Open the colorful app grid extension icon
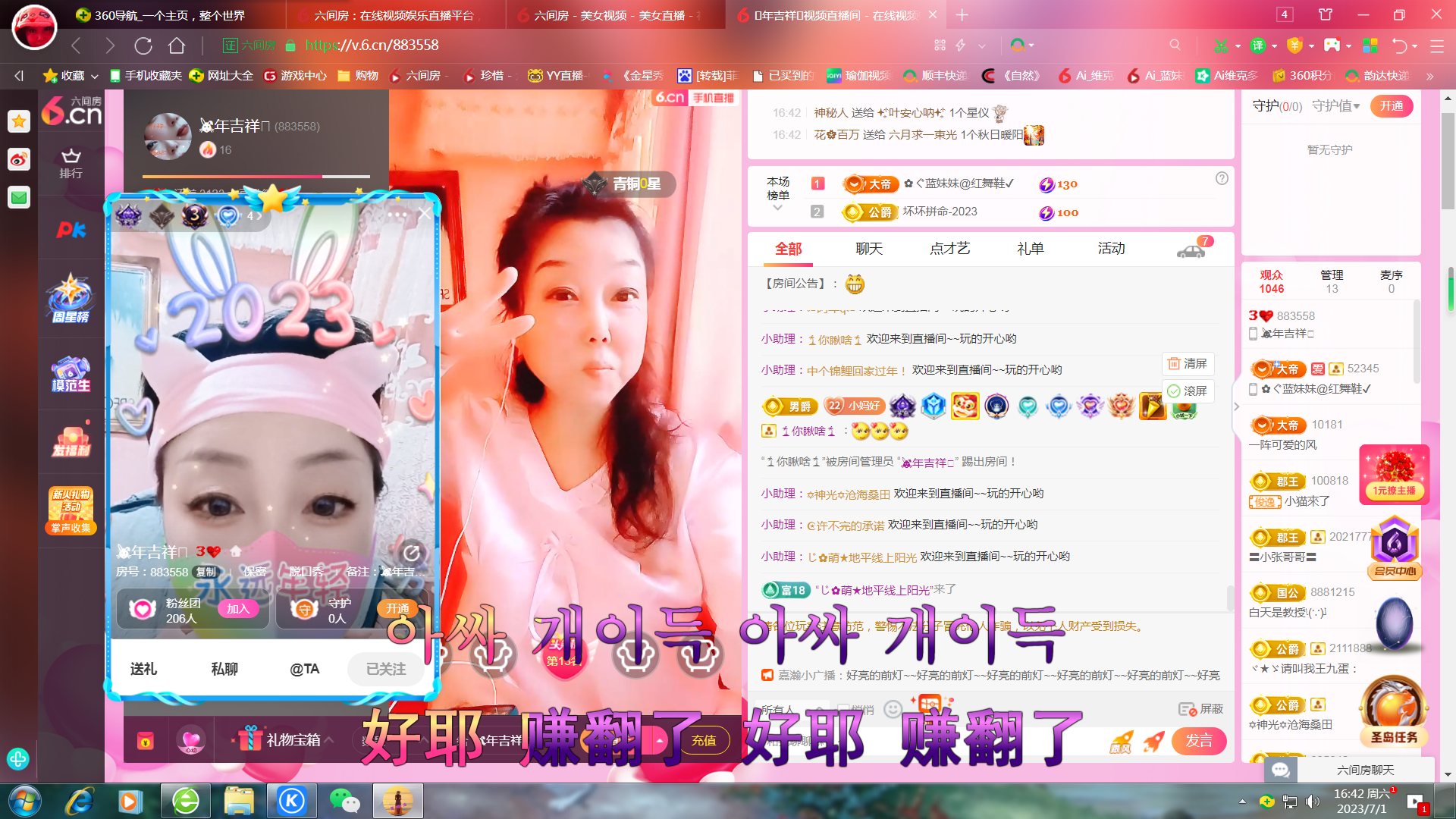 point(1370,45)
